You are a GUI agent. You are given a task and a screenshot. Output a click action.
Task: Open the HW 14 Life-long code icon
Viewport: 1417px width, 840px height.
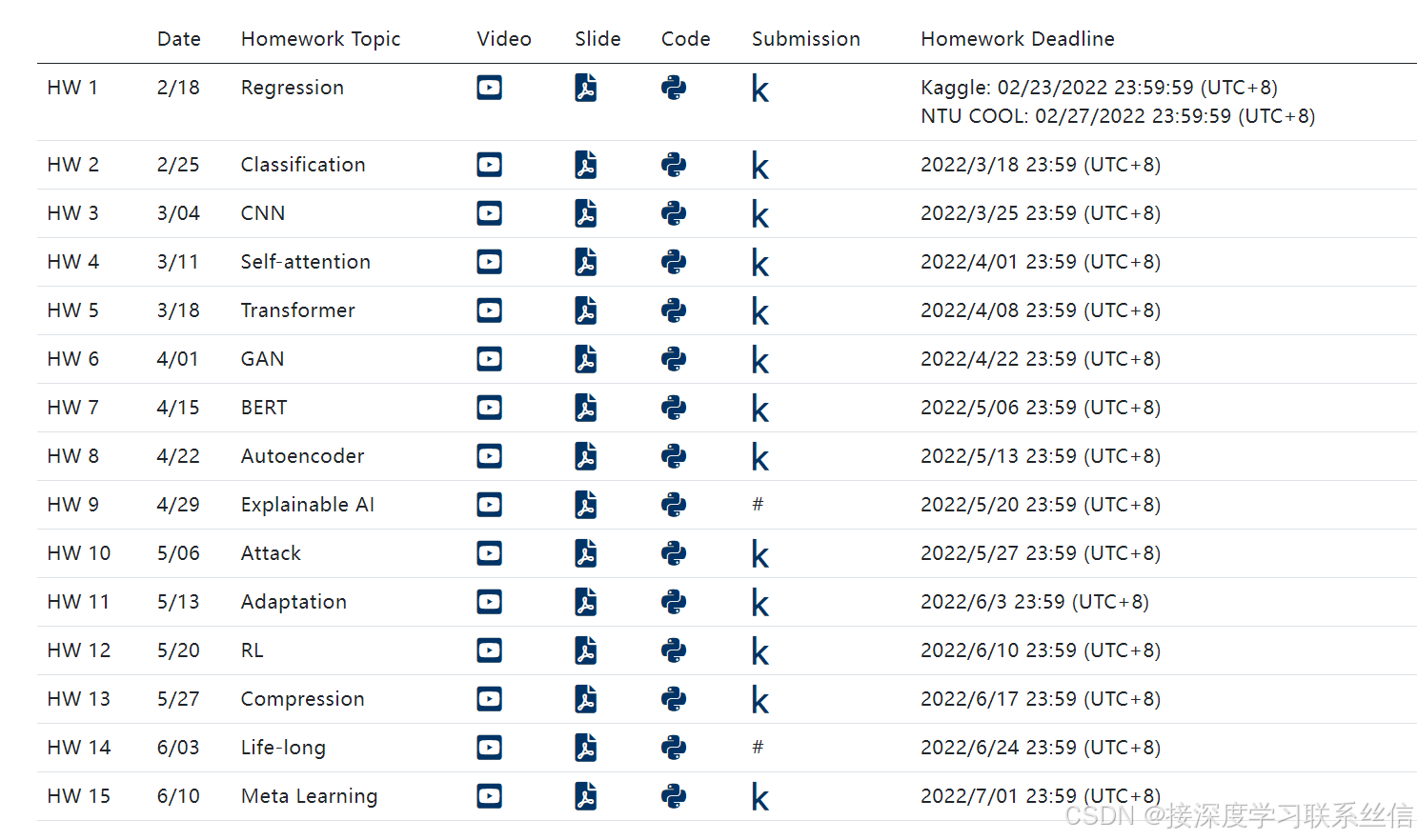[x=674, y=748]
